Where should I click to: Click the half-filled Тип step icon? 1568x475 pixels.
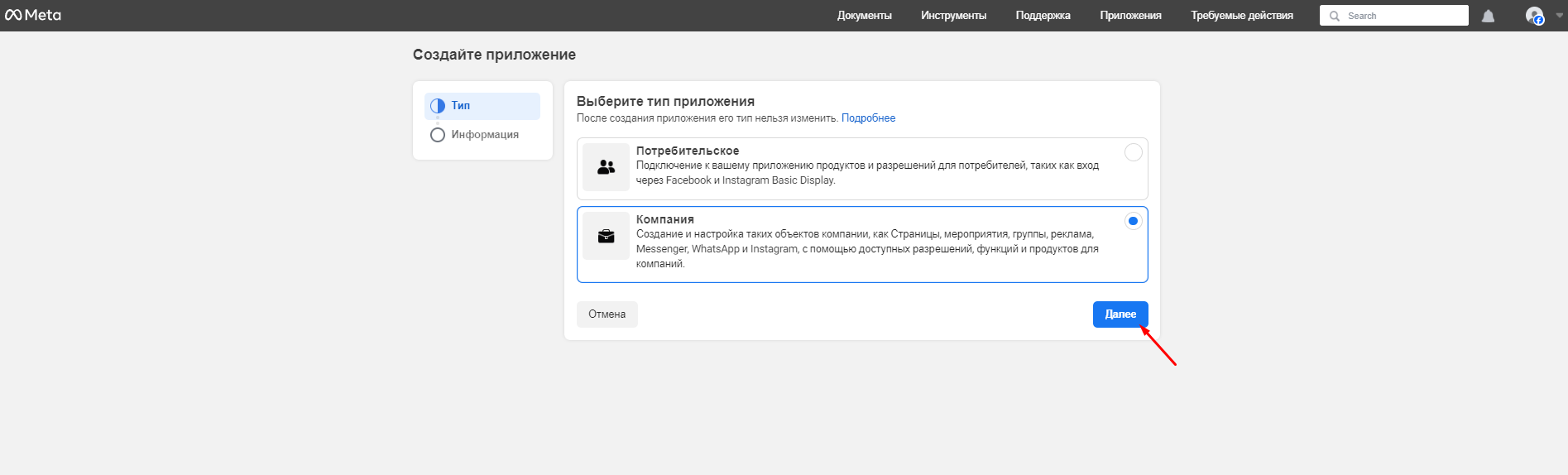(438, 106)
